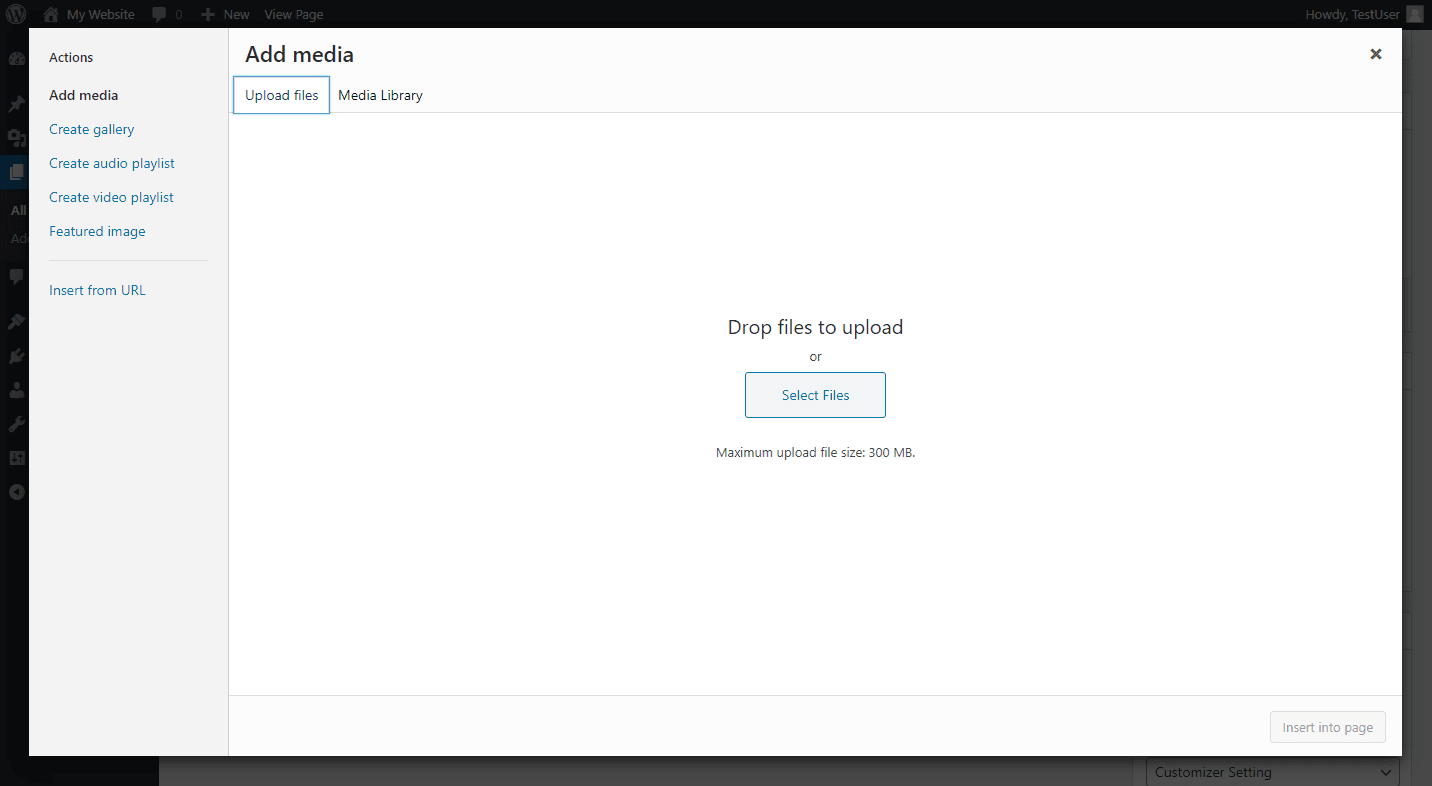Open the Dashboard icon in sidebar
1432x786 pixels.
pos(16,59)
